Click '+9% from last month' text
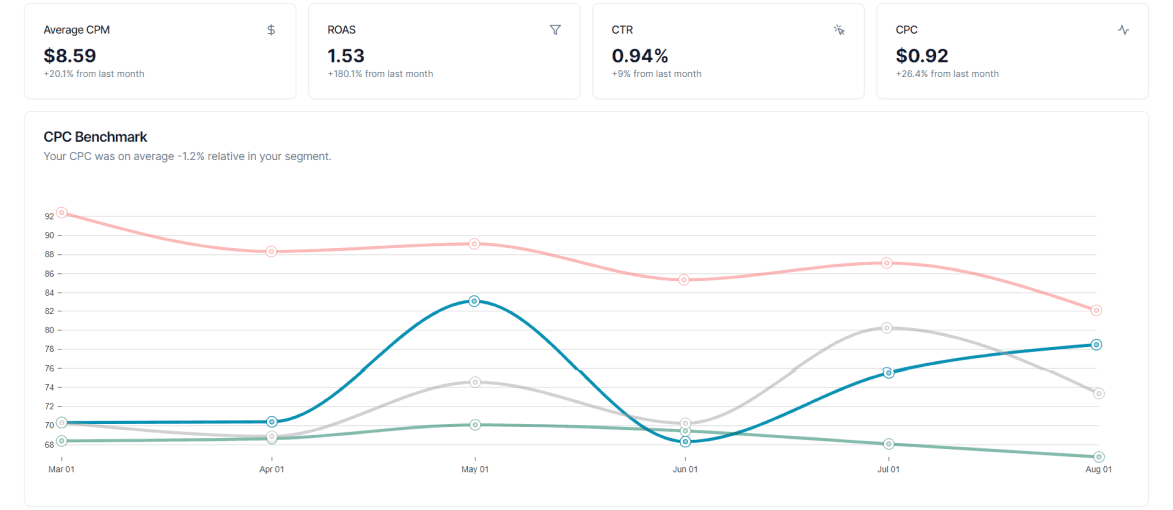Viewport: 1173px width, 510px height. [x=657, y=74]
